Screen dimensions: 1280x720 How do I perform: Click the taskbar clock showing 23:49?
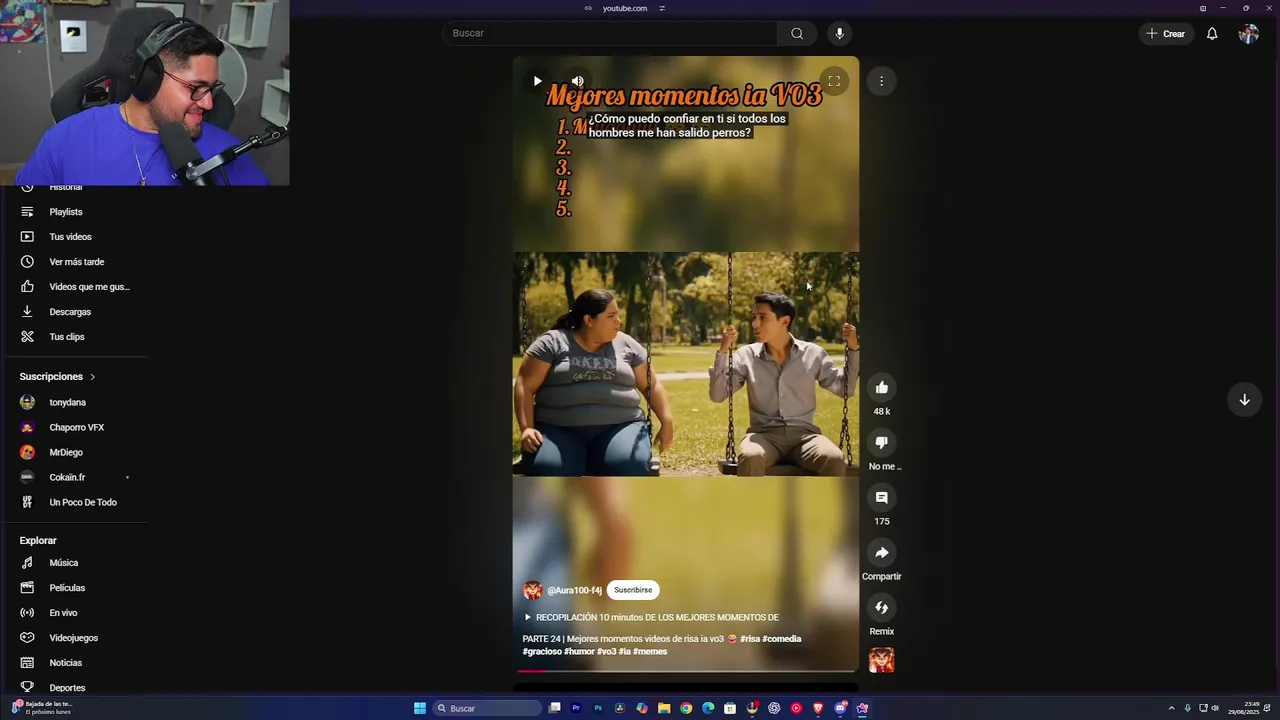(1243, 708)
